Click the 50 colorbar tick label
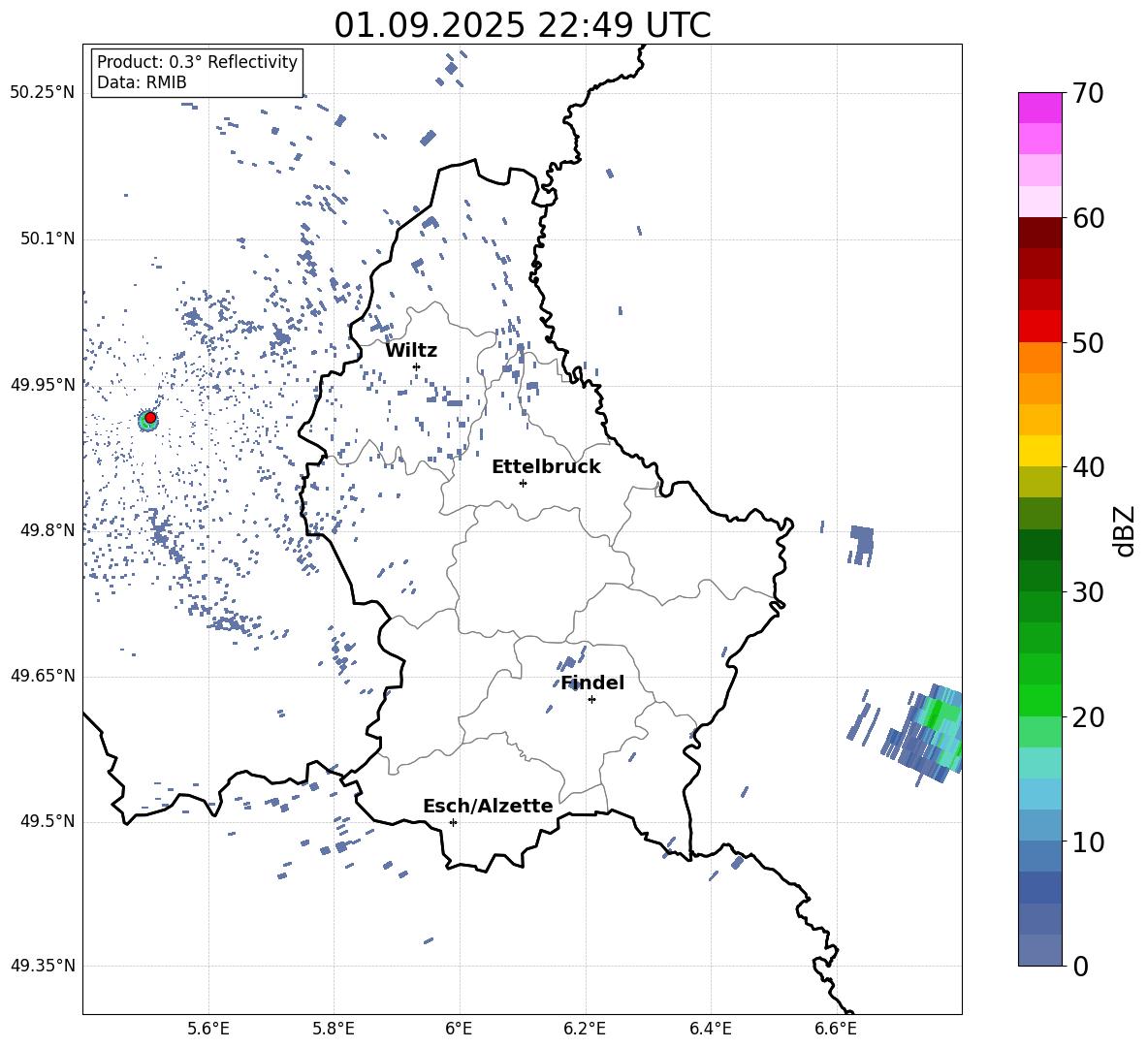The height and width of the screenshot is (1048, 1148). (x=1089, y=343)
